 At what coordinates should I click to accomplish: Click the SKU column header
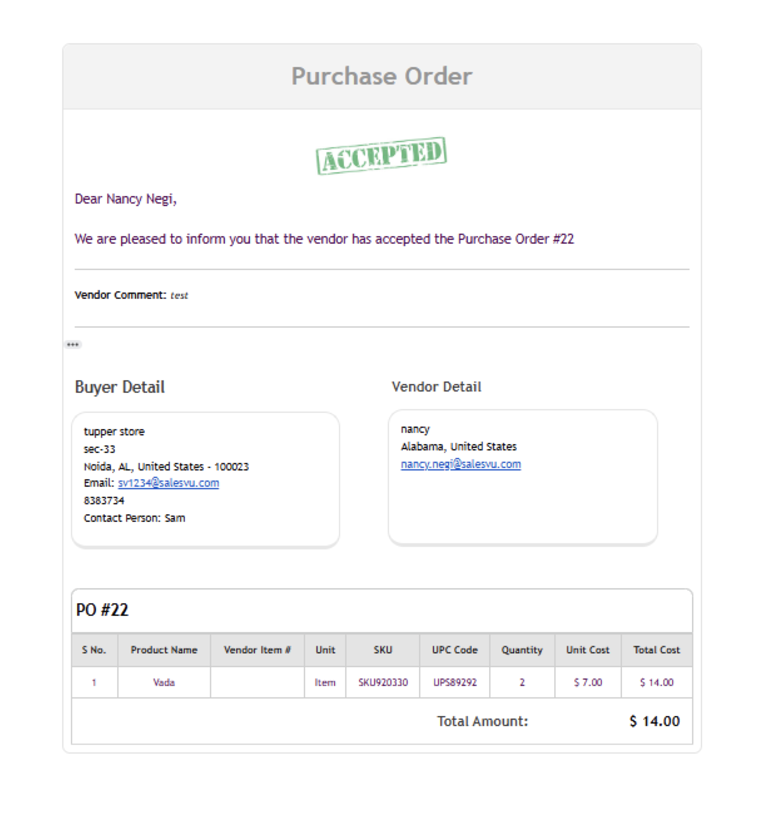(383, 650)
